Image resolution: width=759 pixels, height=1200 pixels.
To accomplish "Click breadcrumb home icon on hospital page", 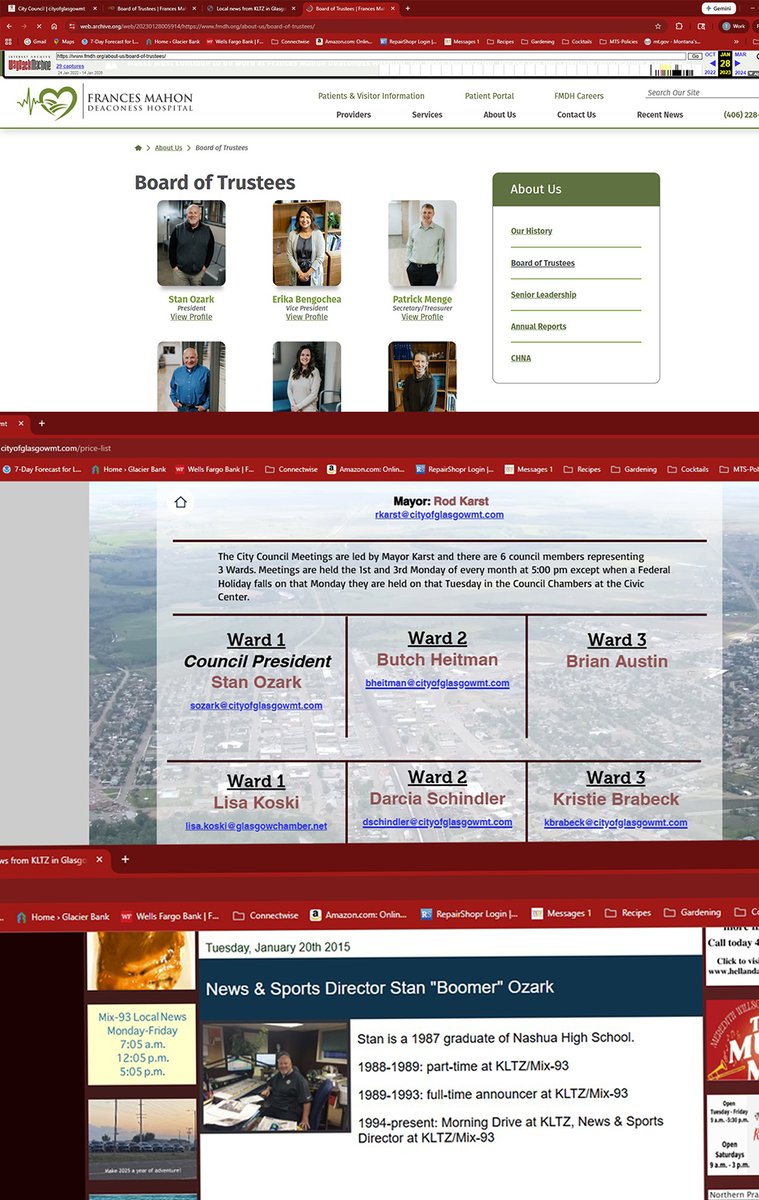I will coord(138,148).
